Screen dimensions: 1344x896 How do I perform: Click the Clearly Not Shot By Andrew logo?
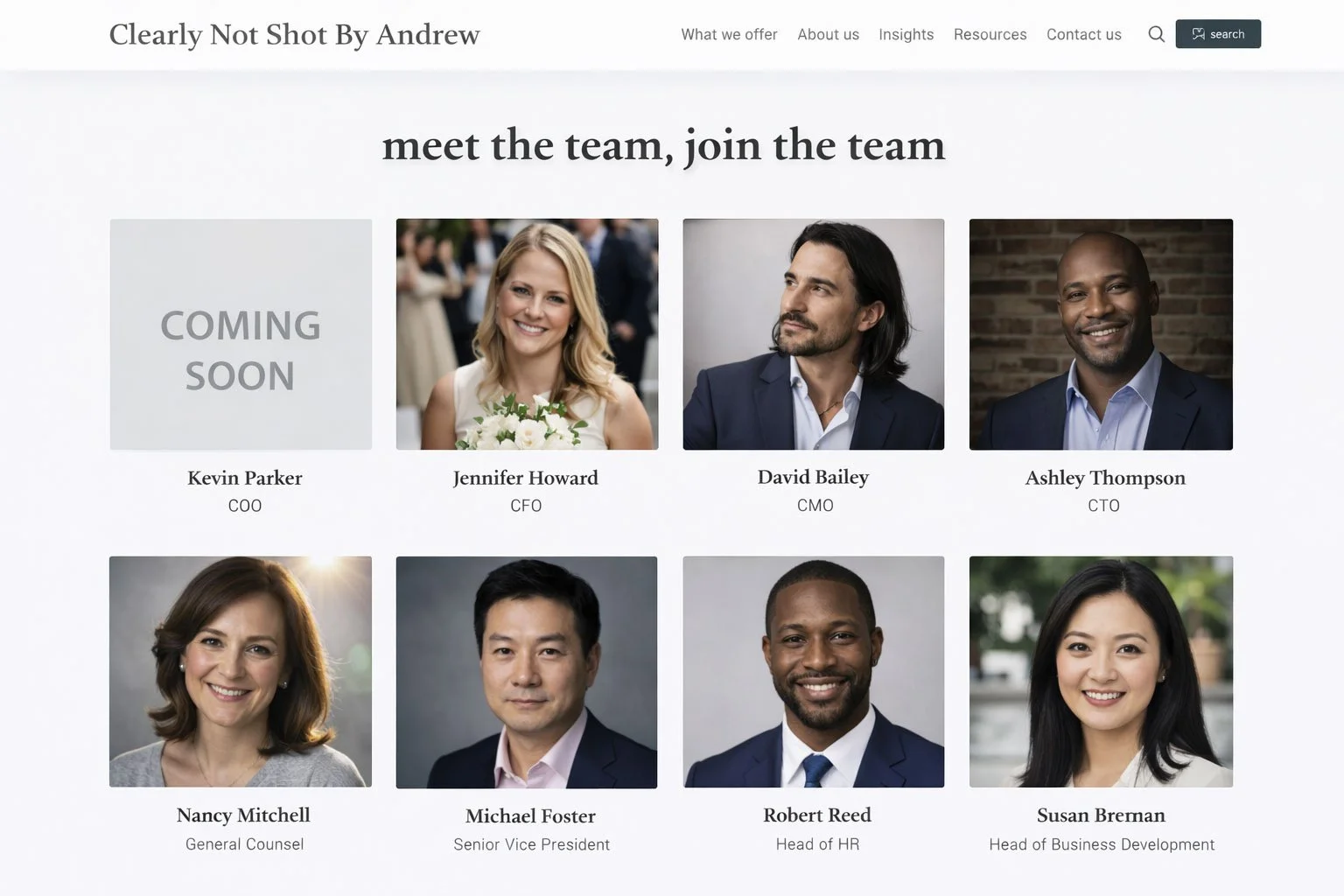(x=294, y=34)
